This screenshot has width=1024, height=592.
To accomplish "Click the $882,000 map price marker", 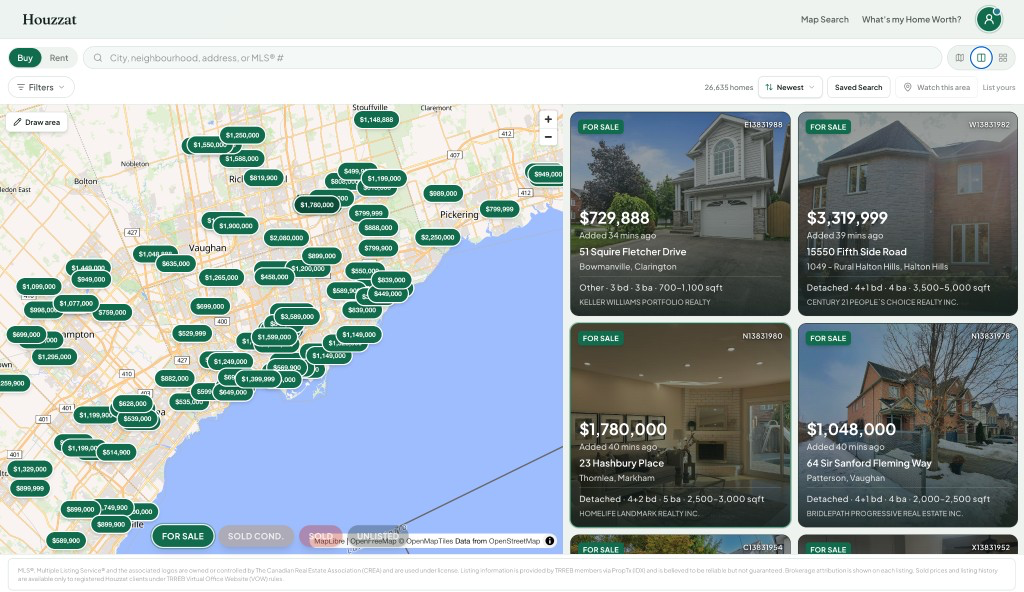I will [x=174, y=378].
